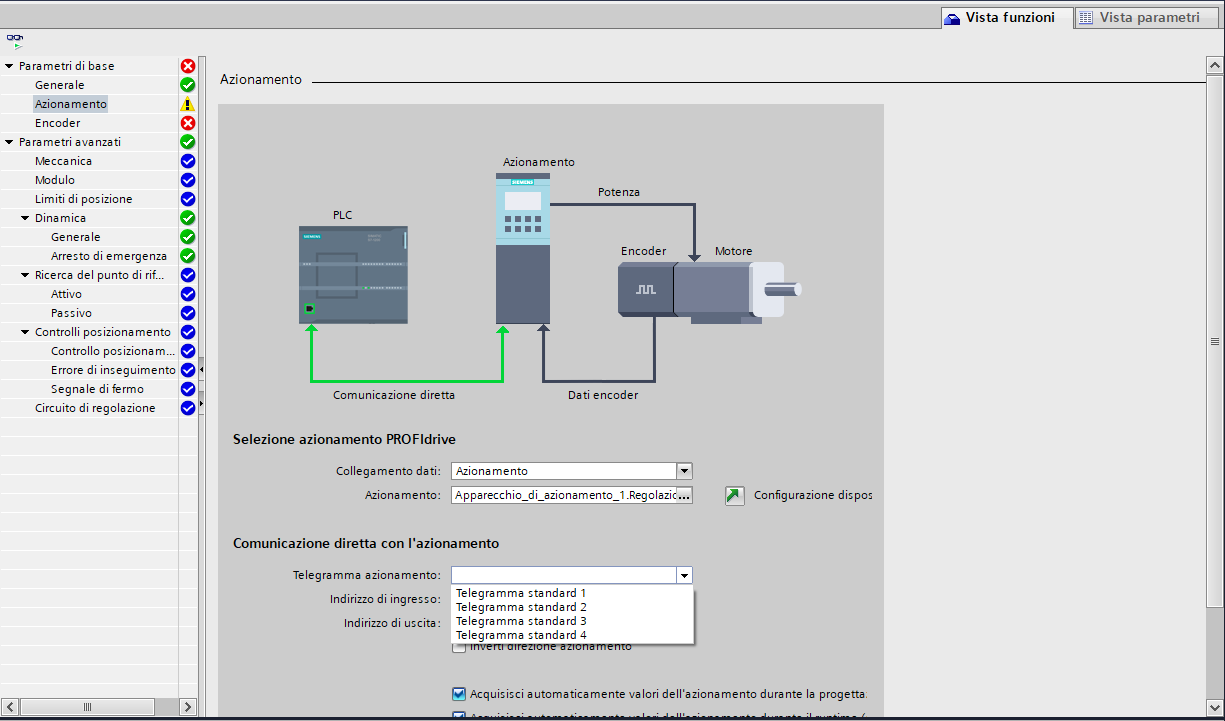Open Configurazione dispositivo link
The image size is (1225, 721).
pos(812,495)
